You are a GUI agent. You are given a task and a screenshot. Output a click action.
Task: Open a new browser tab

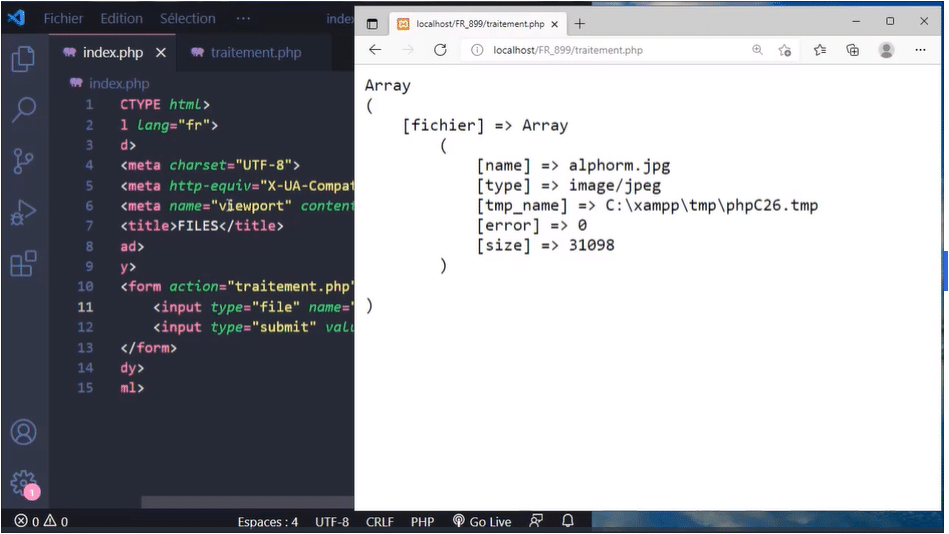pos(580,24)
